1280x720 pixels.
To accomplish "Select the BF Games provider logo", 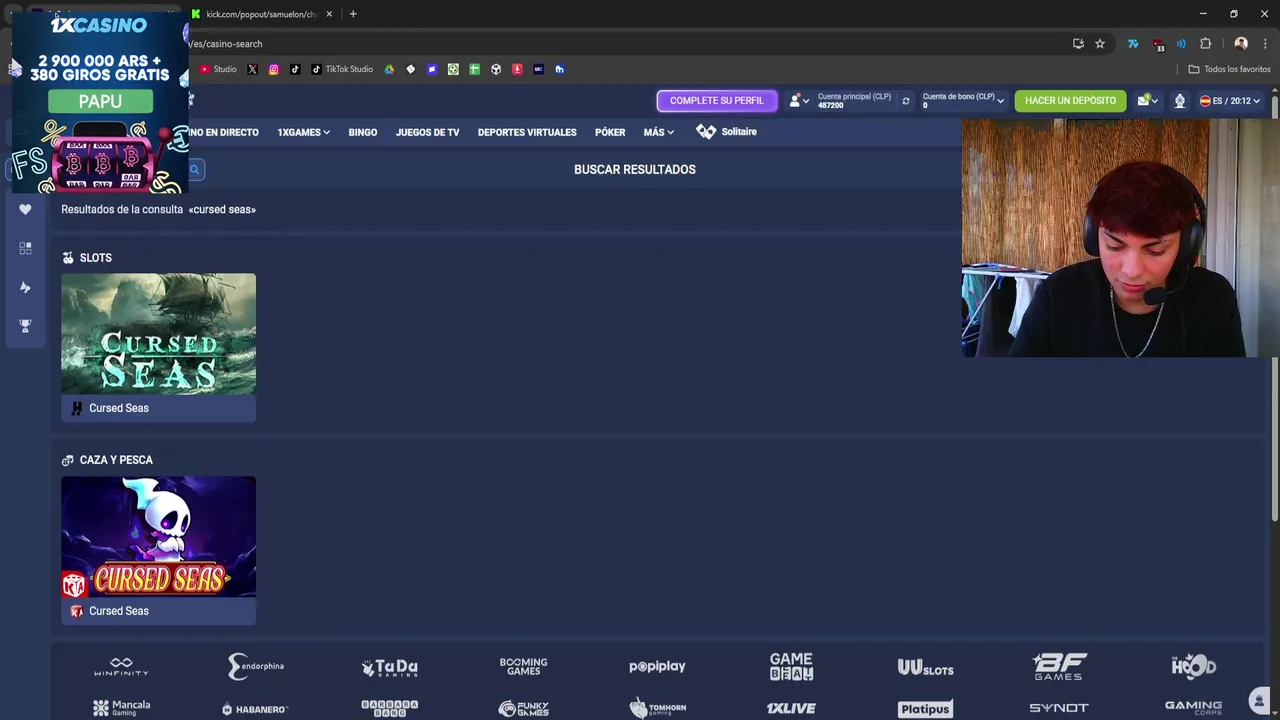I will point(1059,667).
